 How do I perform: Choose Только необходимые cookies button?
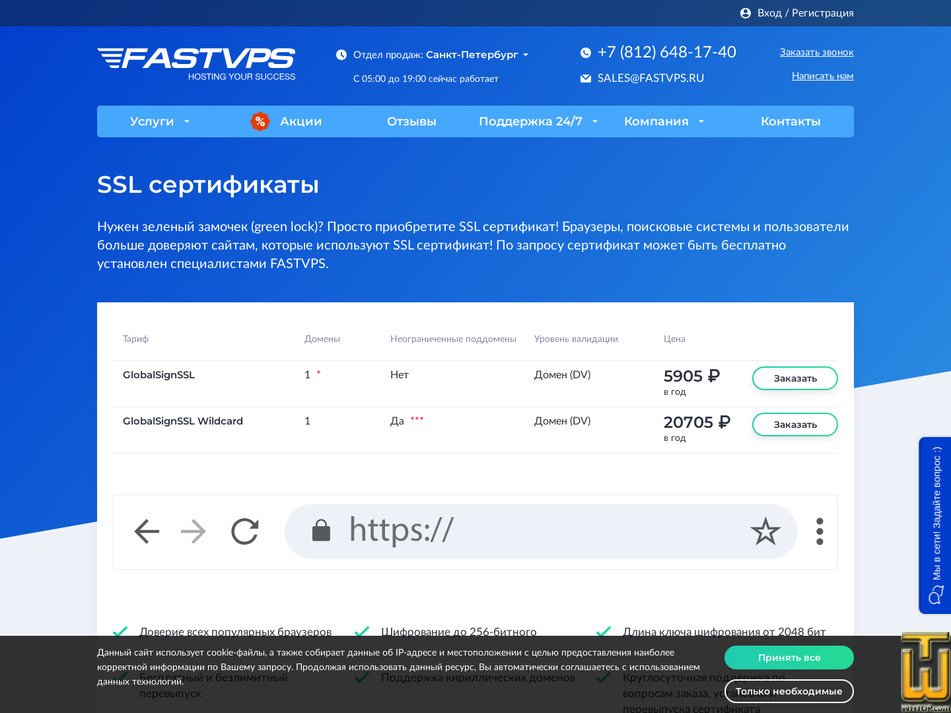788,691
